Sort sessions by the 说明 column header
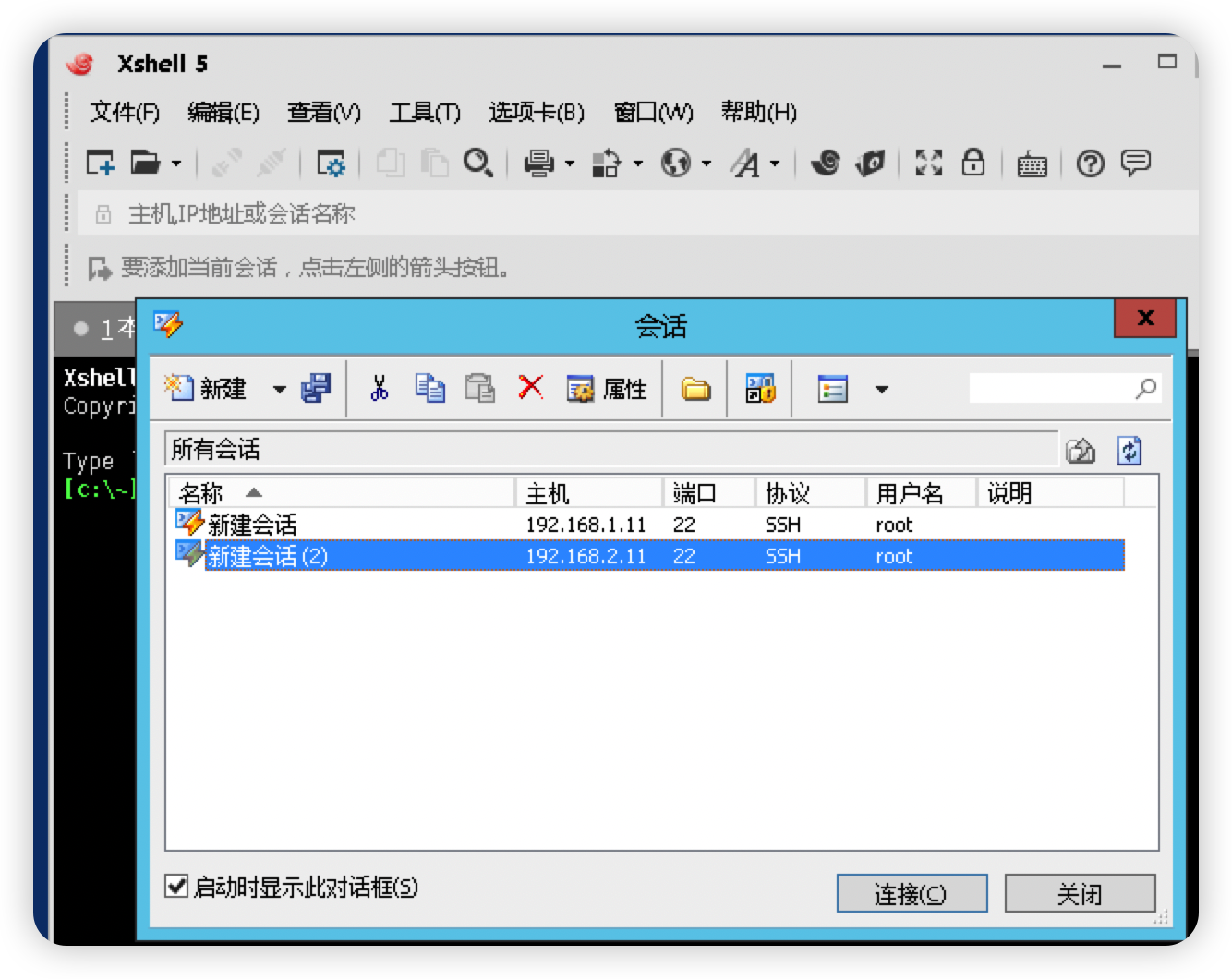The width and height of the screenshot is (1232, 979). point(1051,493)
